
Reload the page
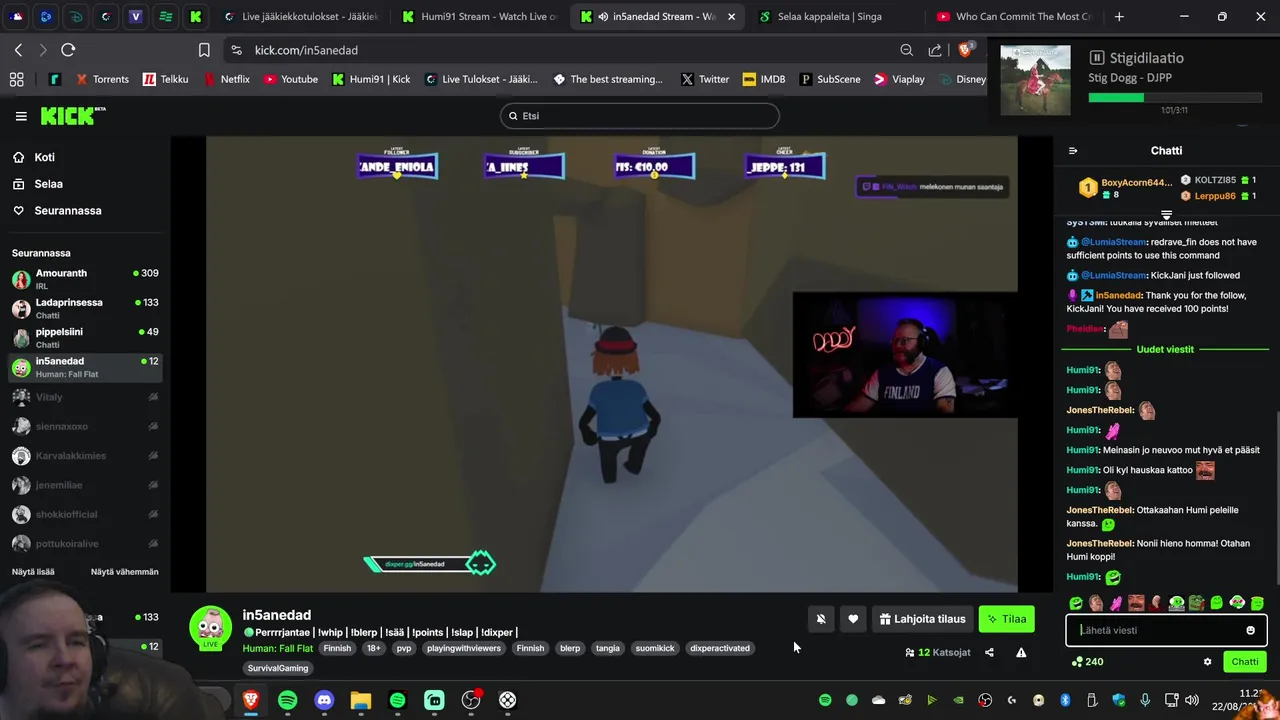(68, 50)
